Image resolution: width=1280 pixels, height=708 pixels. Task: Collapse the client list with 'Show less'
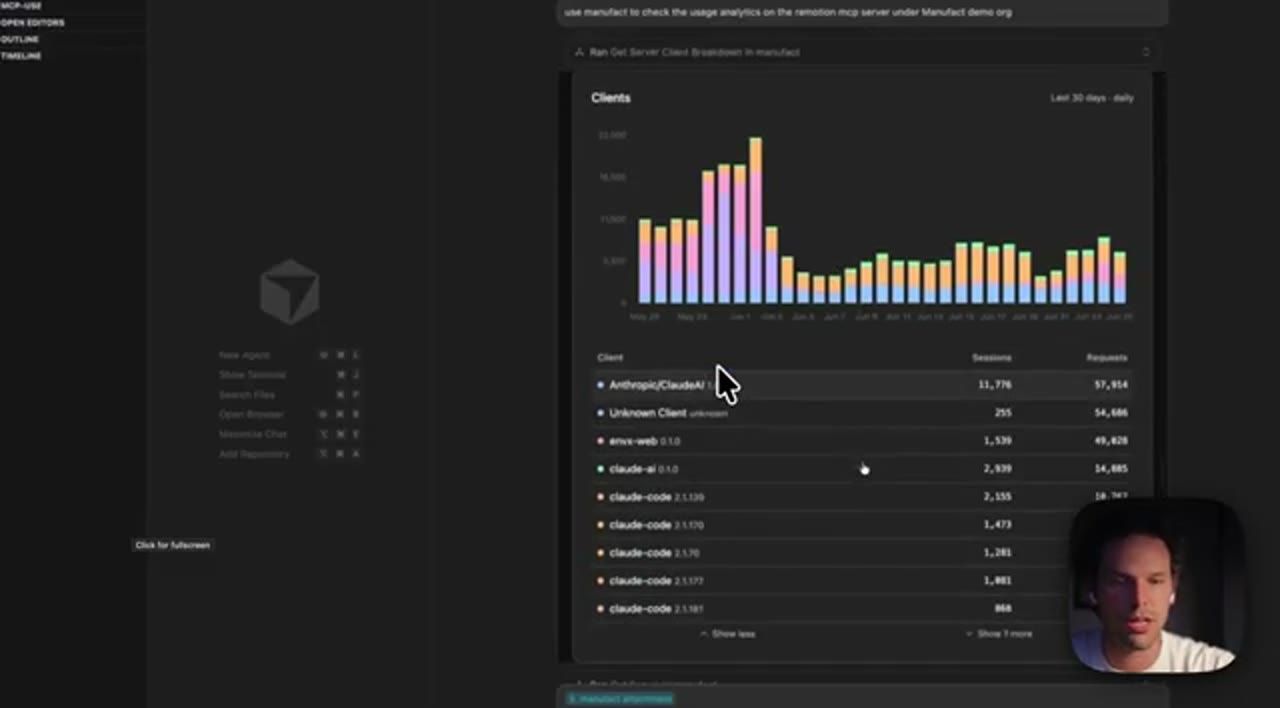(x=728, y=634)
